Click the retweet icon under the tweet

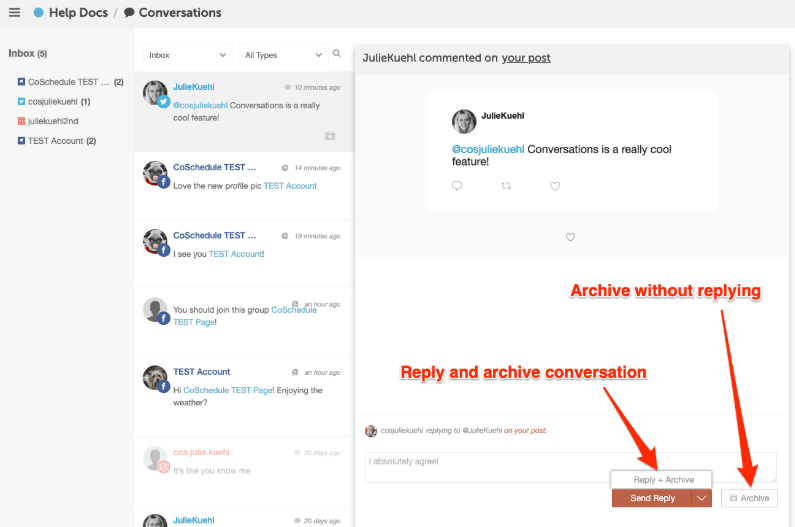[505, 186]
